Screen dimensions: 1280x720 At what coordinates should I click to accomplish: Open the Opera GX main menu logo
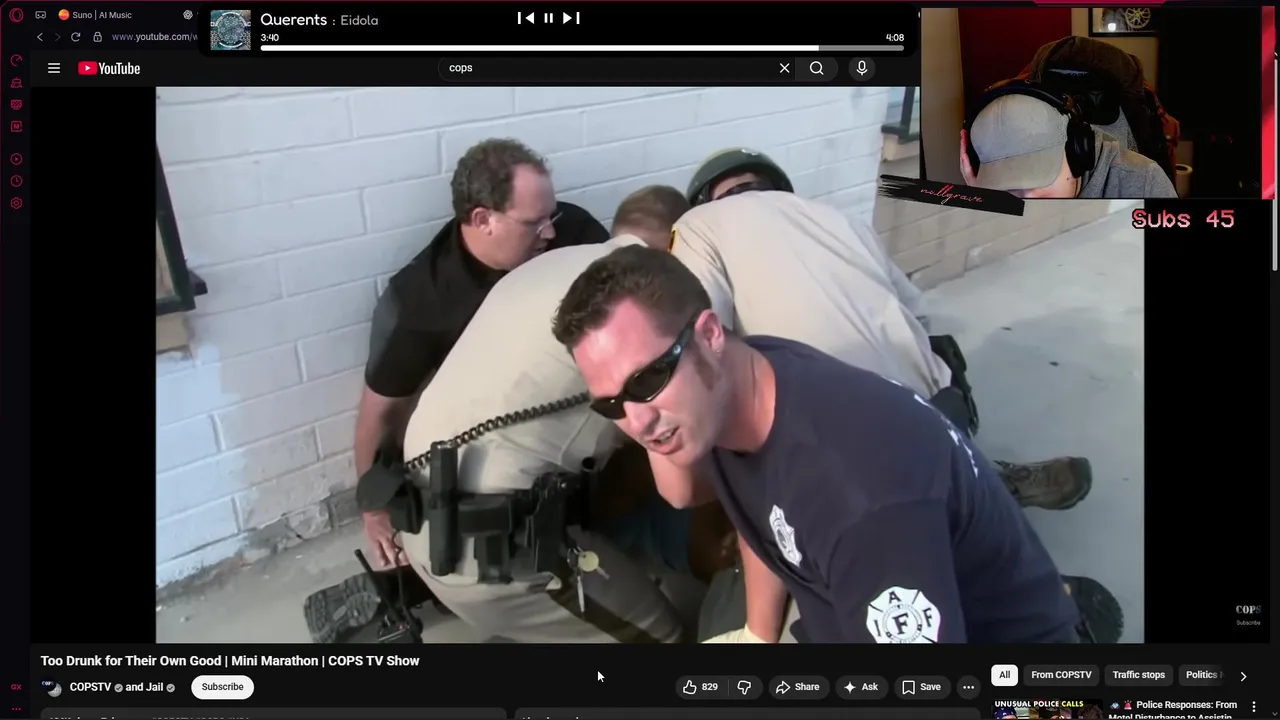pyautogui.click(x=16, y=15)
